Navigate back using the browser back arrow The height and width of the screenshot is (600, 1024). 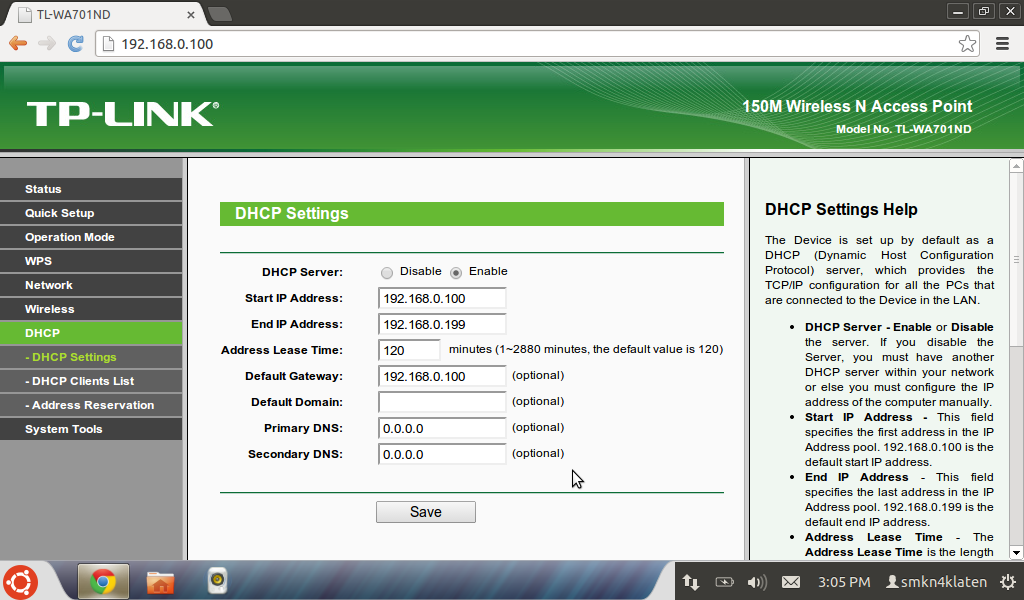click(x=17, y=44)
